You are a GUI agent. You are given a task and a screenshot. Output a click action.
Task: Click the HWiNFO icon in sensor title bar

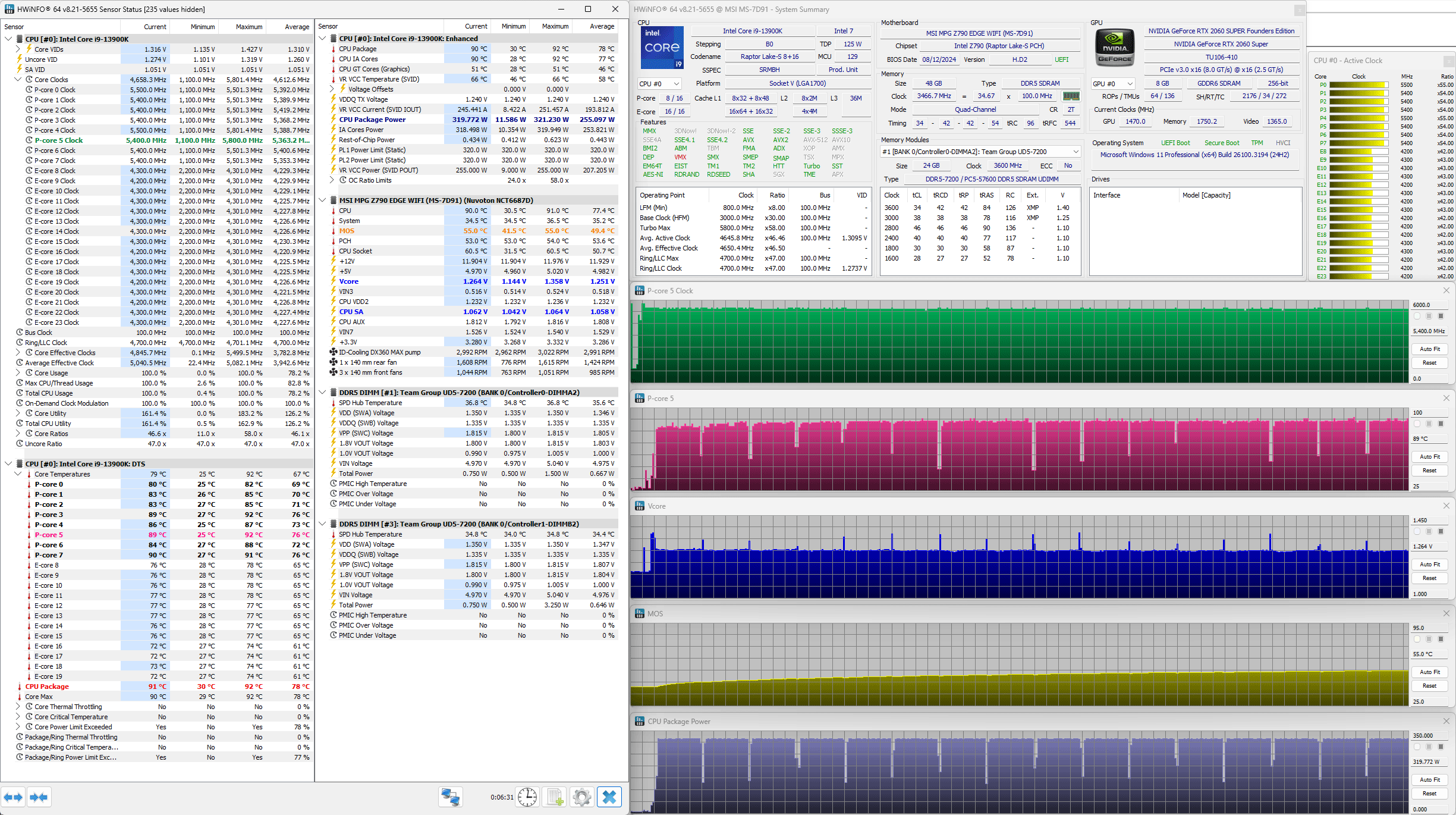click(x=9, y=9)
